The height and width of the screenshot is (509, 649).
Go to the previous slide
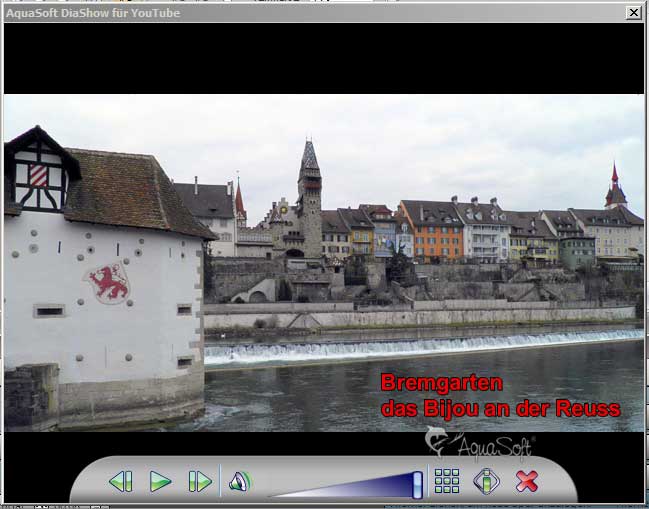pos(121,482)
